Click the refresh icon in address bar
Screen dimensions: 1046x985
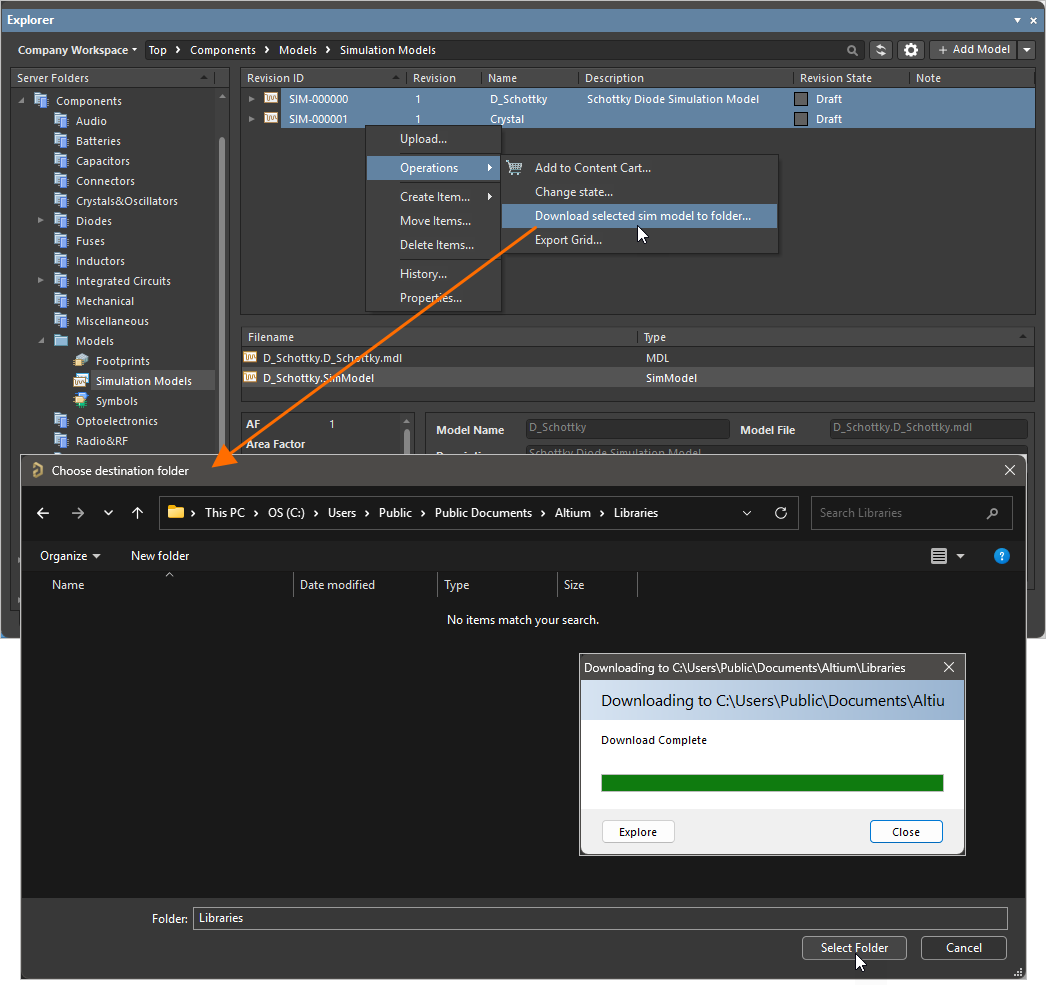780,513
